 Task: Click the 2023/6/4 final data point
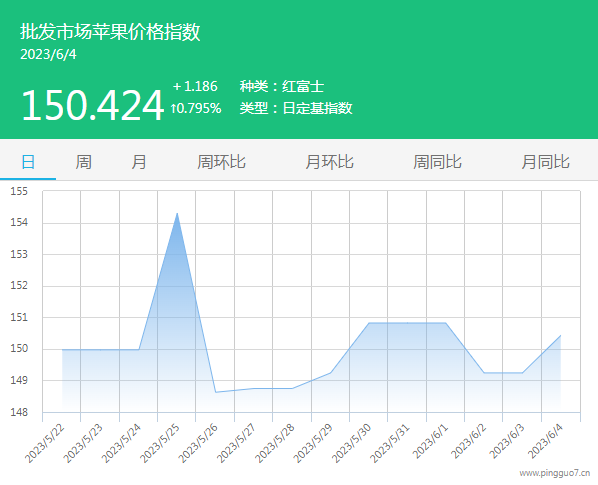[561, 336]
